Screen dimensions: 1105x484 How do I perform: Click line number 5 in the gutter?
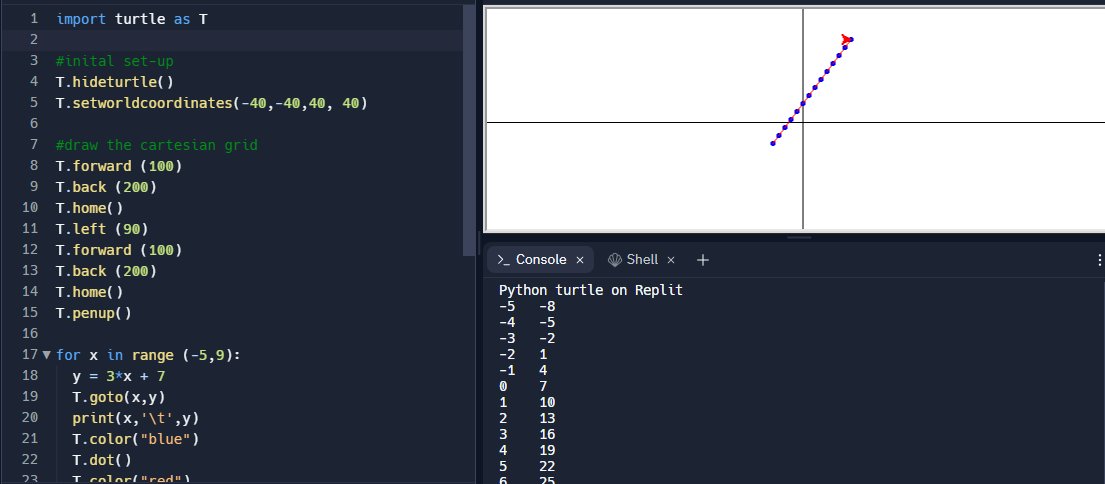coord(33,104)
